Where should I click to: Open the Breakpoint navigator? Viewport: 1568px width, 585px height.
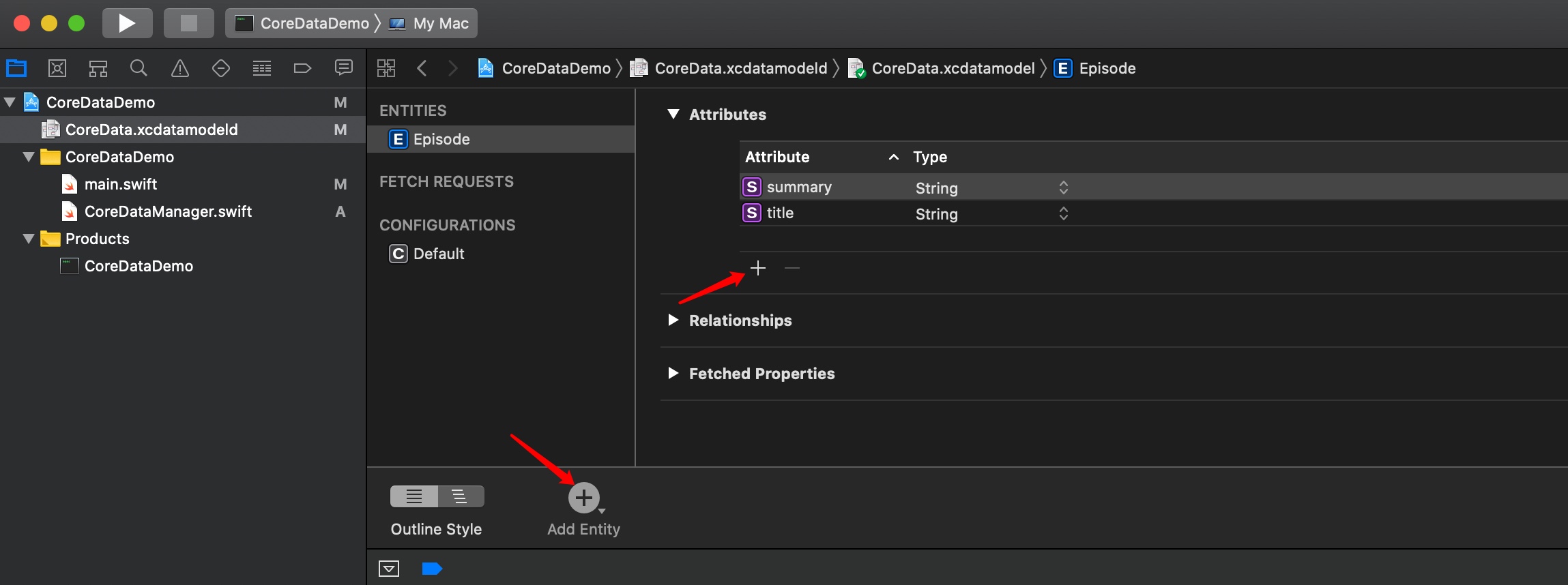(302, 68)
